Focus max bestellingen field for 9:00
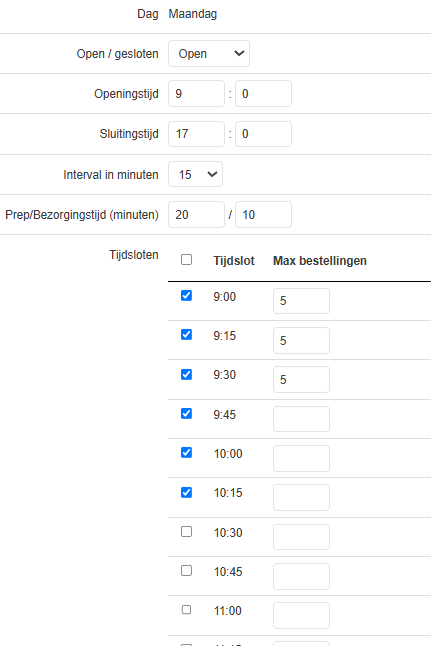This screenshot has height=646, width=431. coord(301,301)
